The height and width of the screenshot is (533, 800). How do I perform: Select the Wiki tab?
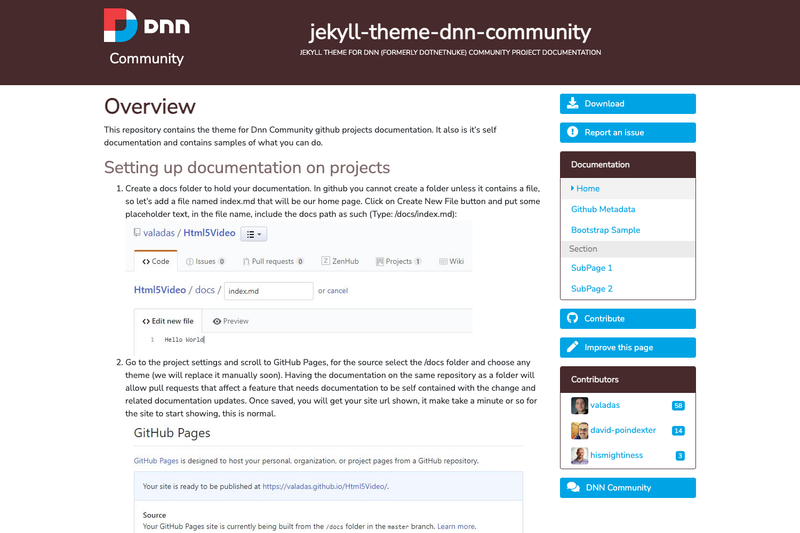[x=452, y=261]
